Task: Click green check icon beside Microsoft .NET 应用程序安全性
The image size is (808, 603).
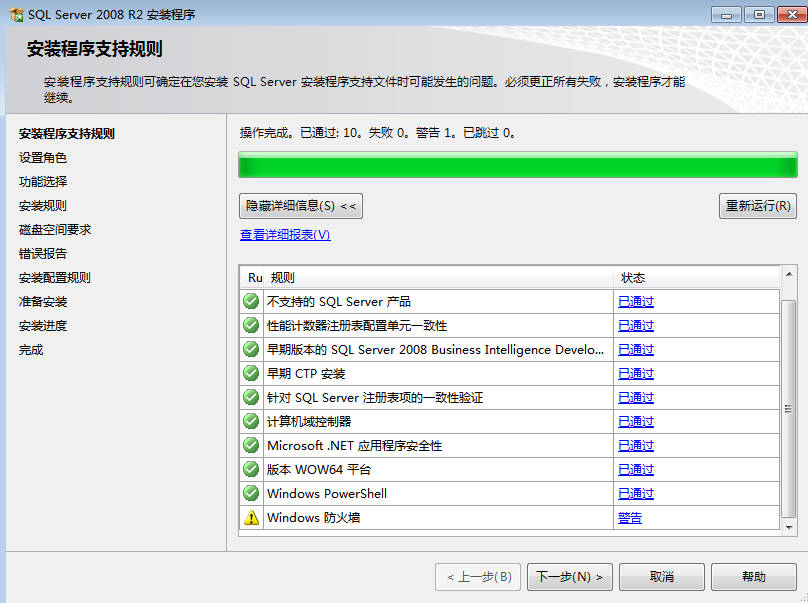Action: click(251, 445)
